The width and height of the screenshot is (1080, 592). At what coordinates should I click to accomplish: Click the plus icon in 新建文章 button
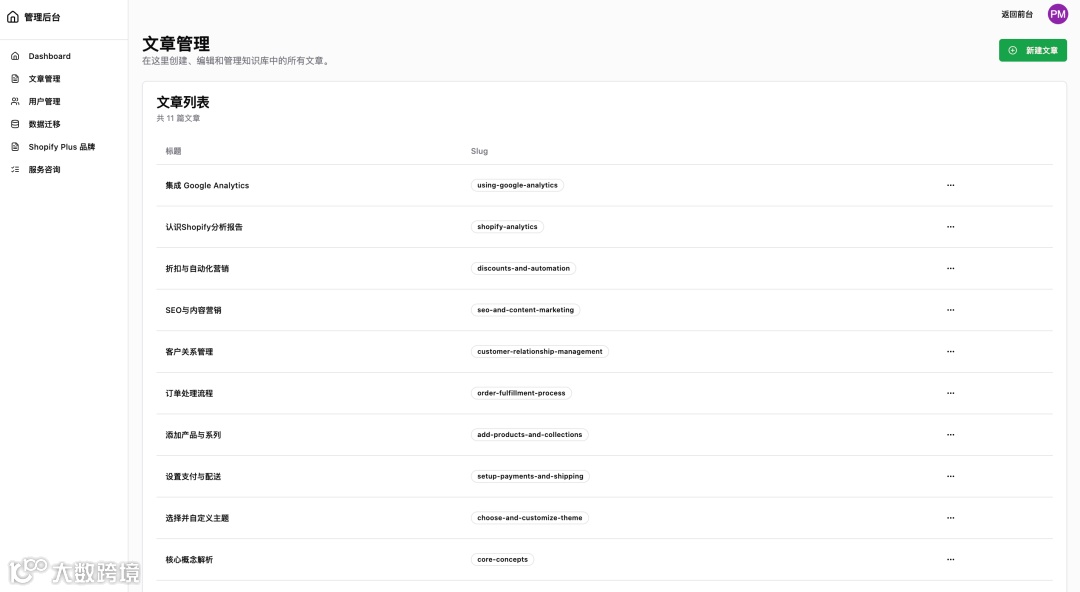coord(1012,50)
